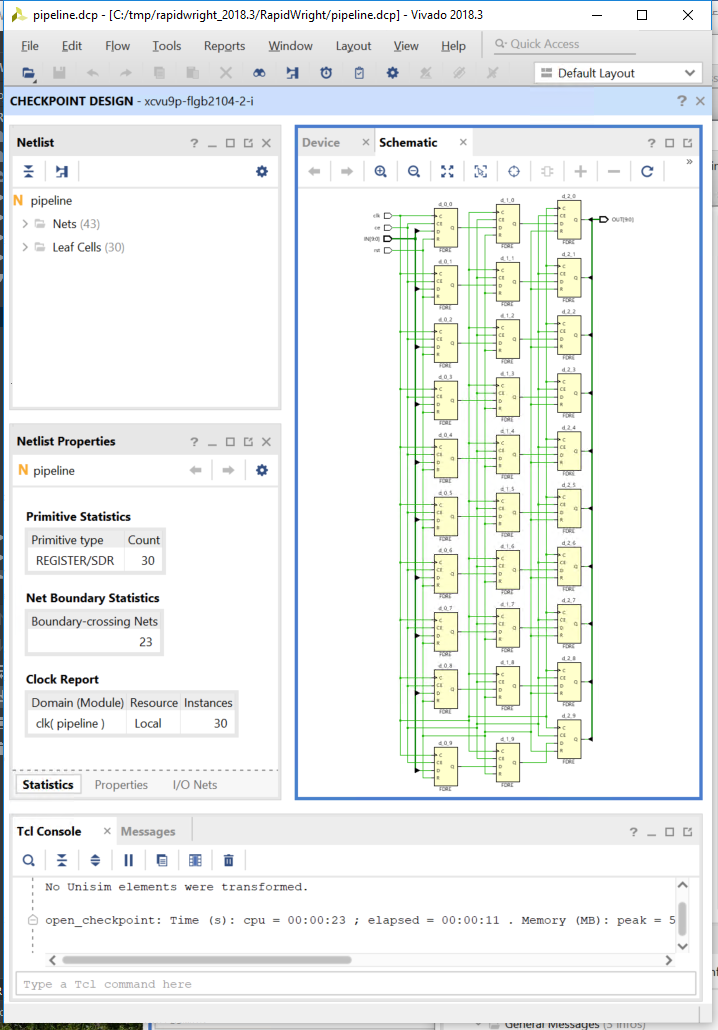Image resolution: width=718 pixels, height=1030 pixels.
Task: Click schematic collapse minus icon
Action: tap(614, 171)
